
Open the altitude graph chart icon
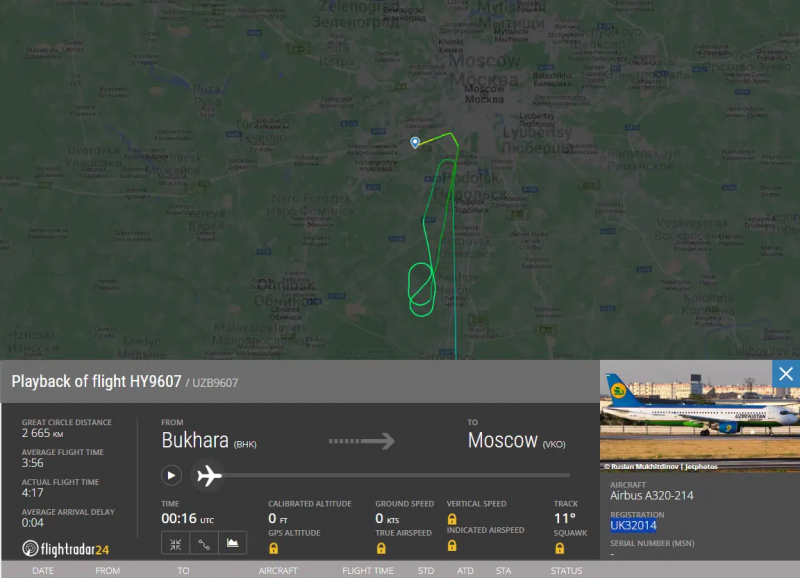tap(233, 543)
